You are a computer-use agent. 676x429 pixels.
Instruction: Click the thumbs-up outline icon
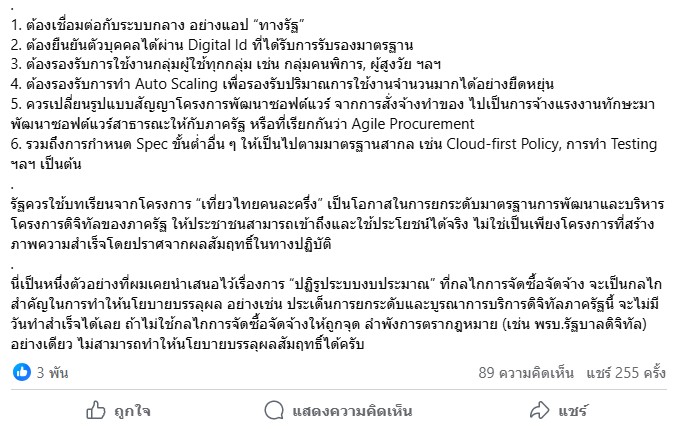point(96,410)
